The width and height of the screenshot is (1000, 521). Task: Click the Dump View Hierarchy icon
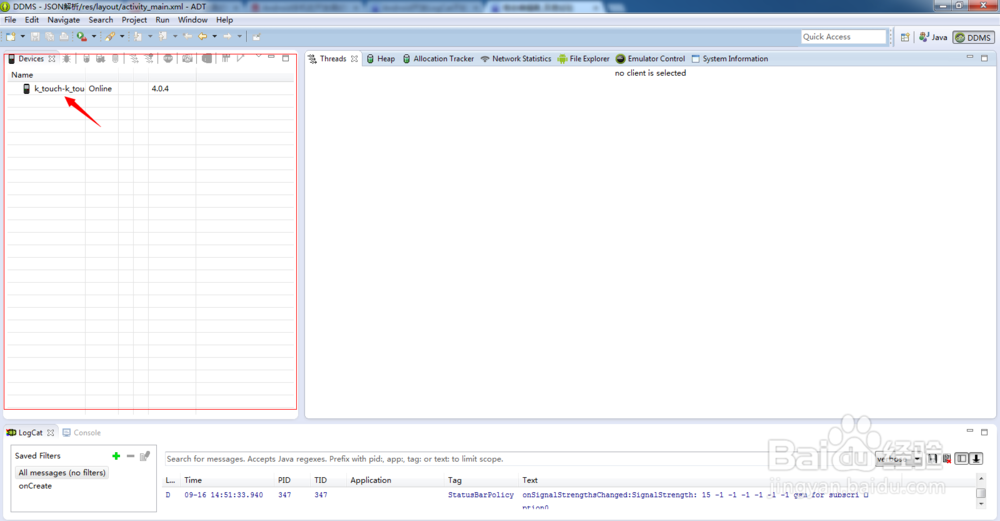(x=207, y=59)
